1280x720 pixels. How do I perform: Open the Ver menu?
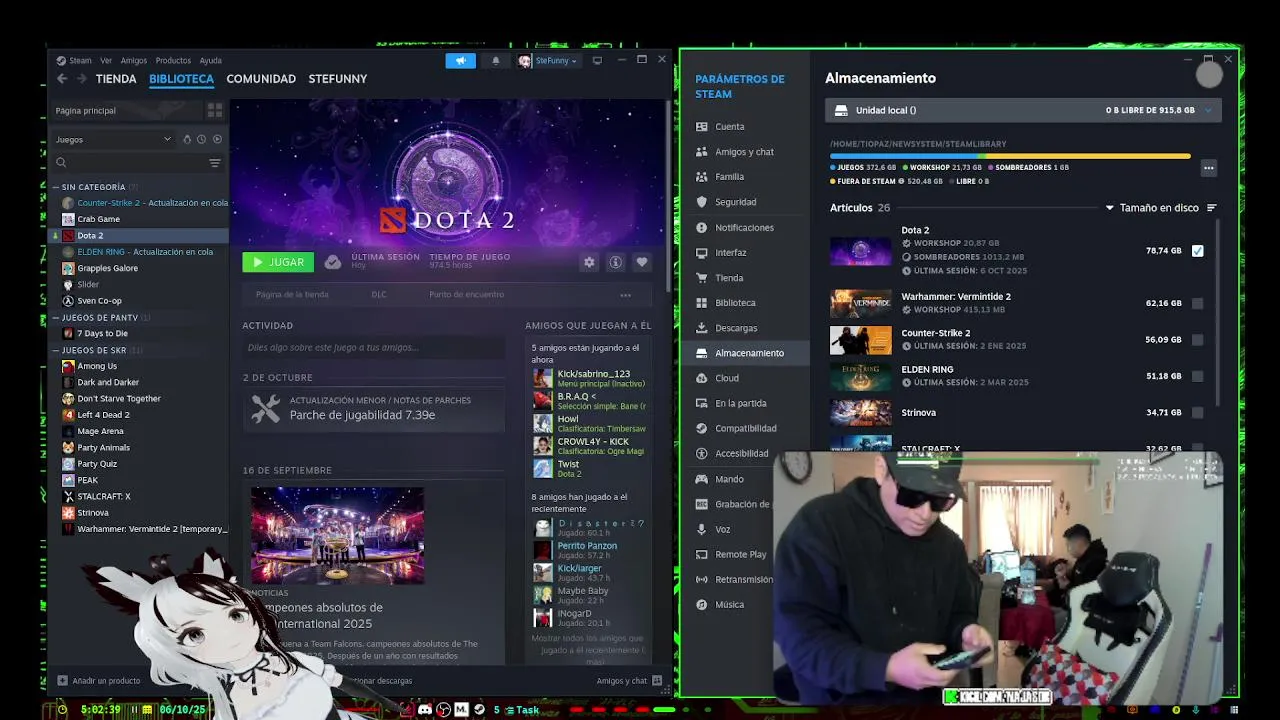pyautogui.click(x=106, y=61)
